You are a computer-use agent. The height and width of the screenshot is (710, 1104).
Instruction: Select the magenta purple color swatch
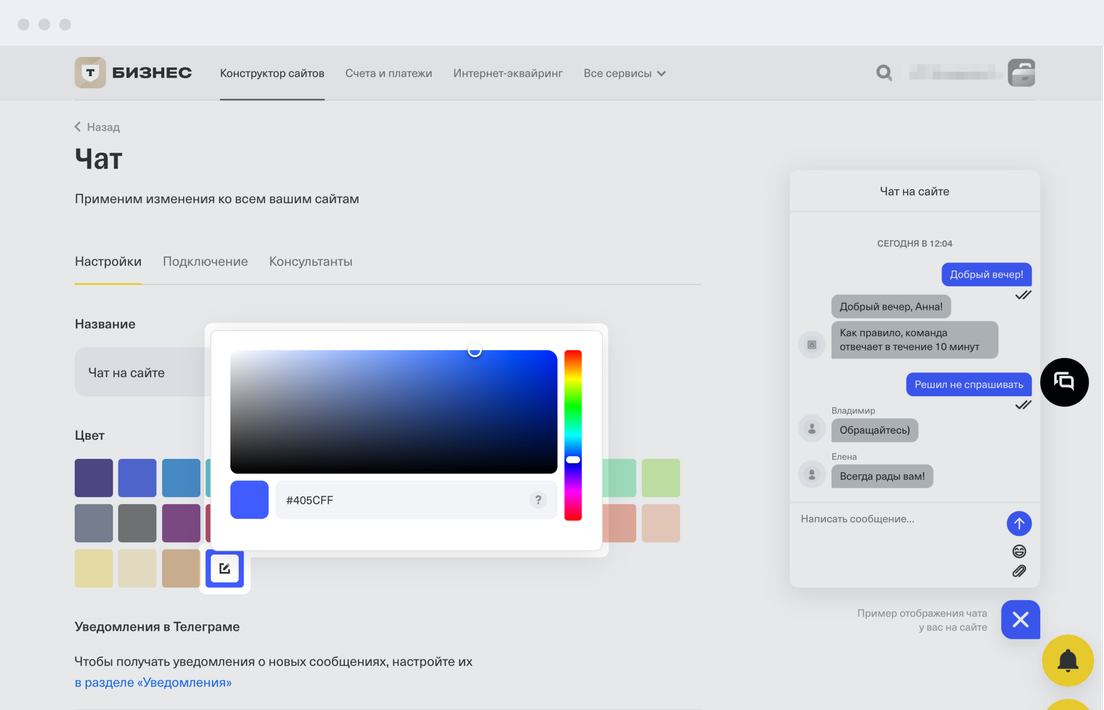(x=181, y=523)
